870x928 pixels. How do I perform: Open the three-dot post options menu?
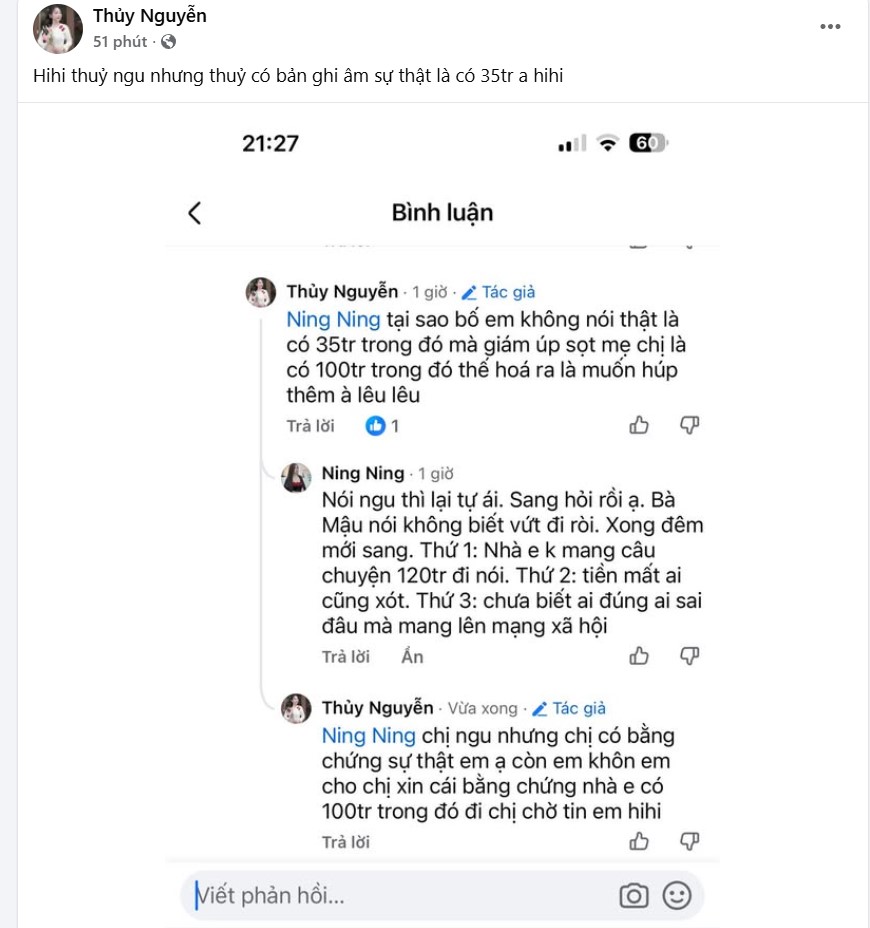(x=830, y=27)
